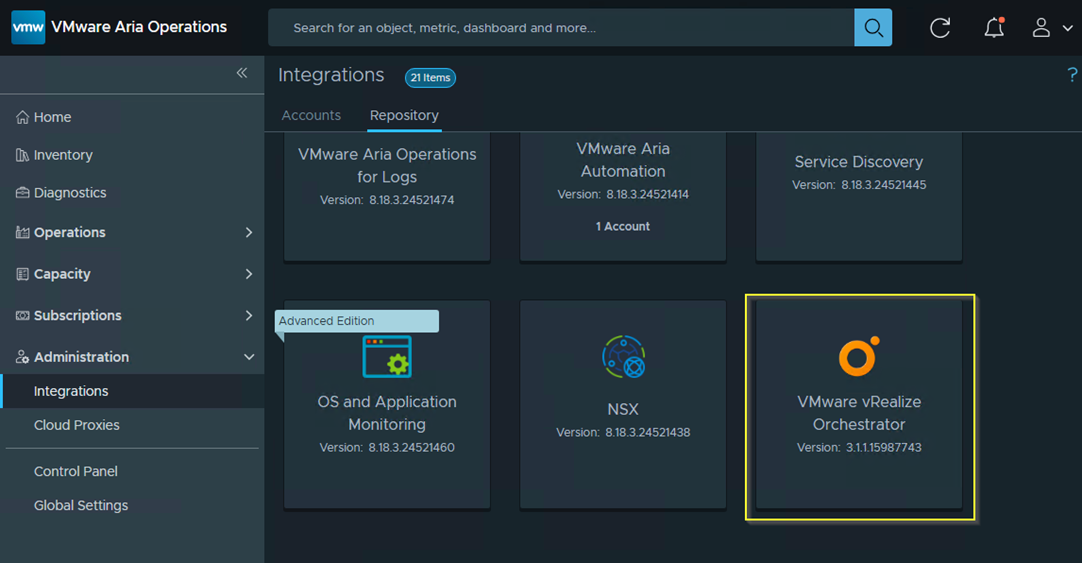The image size is (1082, 563).
Task: Click the VMware Aria Operations title
Action: coord(139,27)
